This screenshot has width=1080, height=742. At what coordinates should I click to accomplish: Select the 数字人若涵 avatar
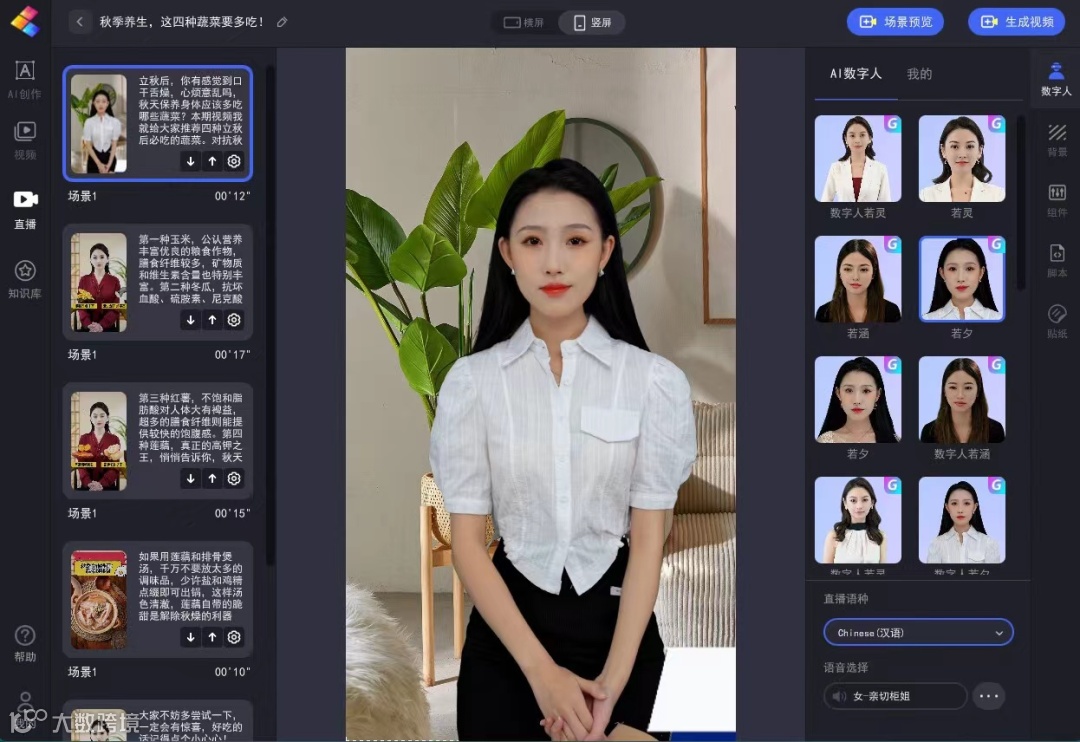point(962,400)
